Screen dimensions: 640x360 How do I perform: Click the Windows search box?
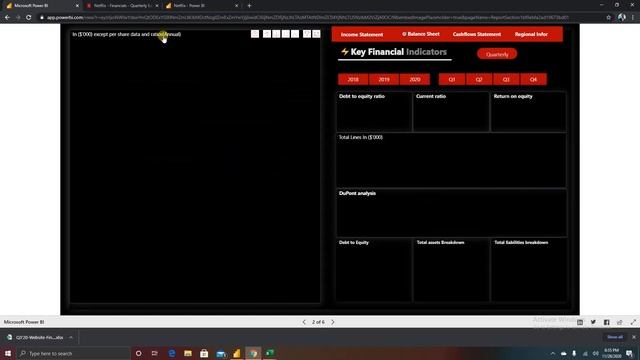click(73, 353)
